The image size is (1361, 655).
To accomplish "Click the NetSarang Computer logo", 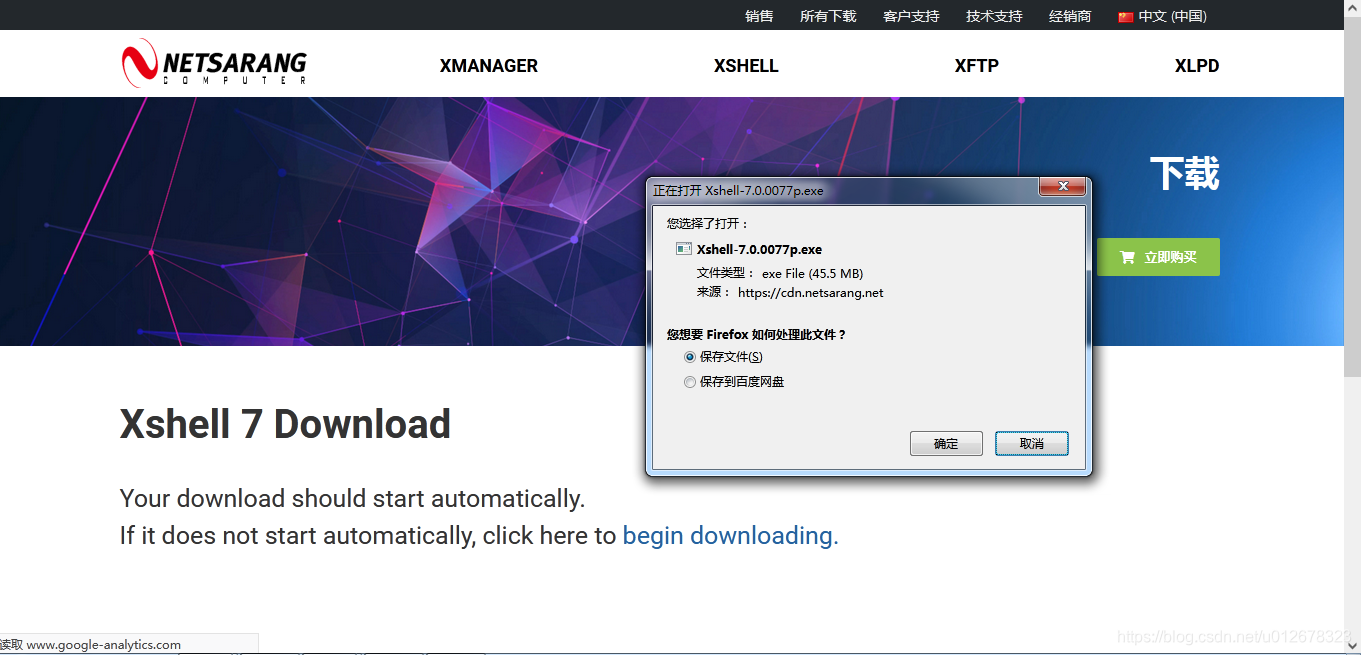I will pyautogui.click(x=213, y=63).
